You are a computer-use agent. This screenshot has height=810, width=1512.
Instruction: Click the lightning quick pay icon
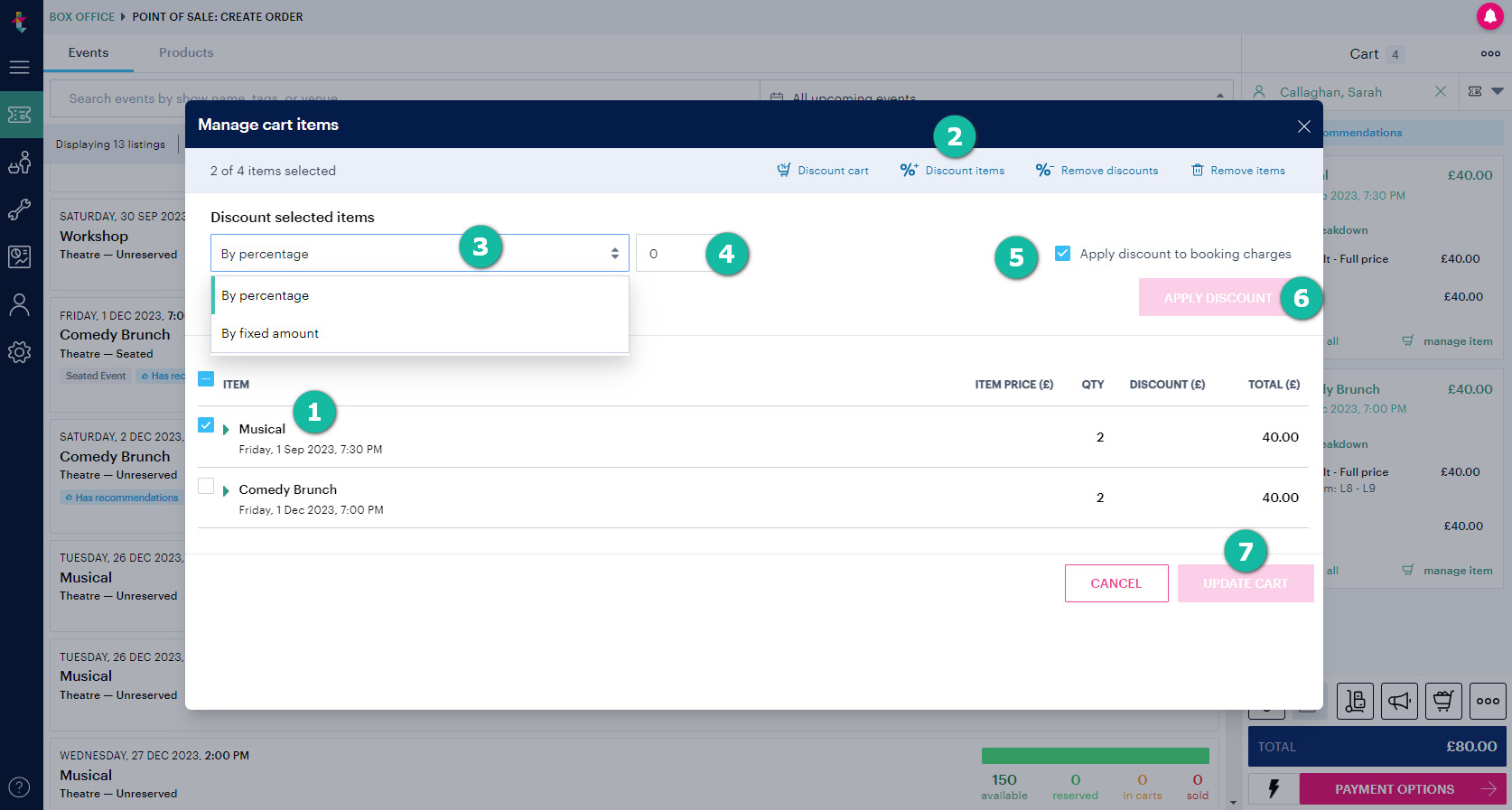click(x=1274, y=788)
